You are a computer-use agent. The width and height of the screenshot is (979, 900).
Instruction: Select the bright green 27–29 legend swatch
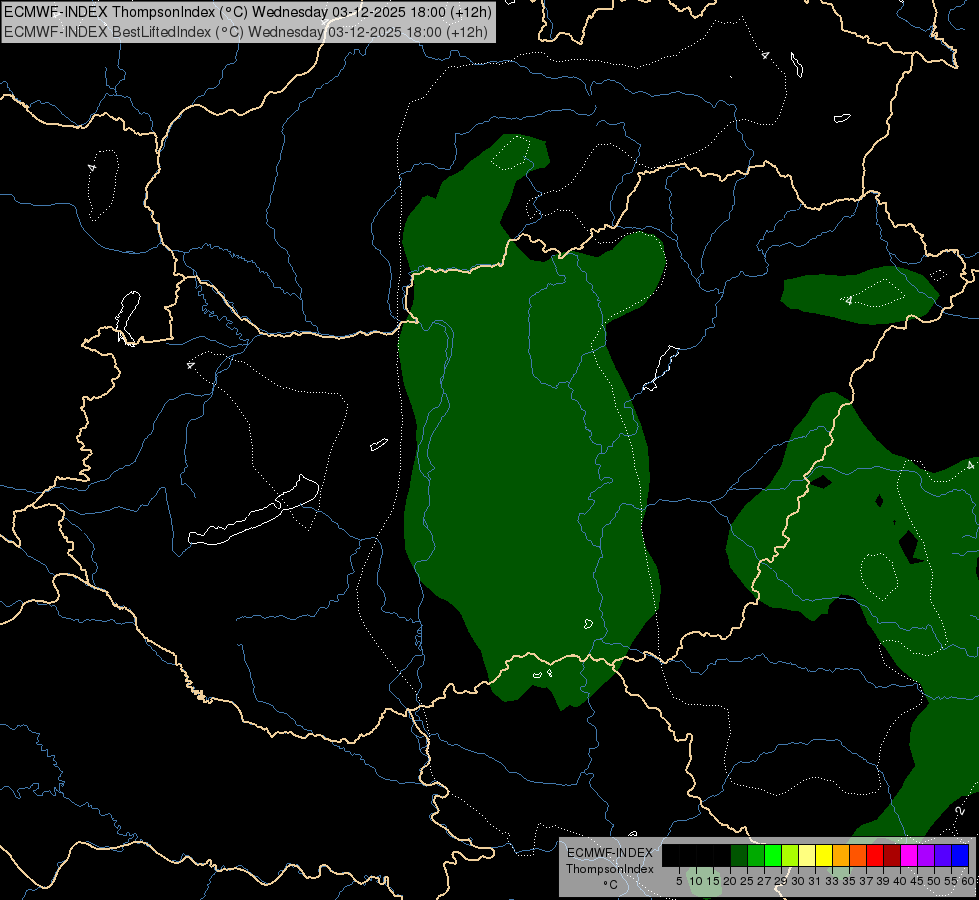[773, 855]
